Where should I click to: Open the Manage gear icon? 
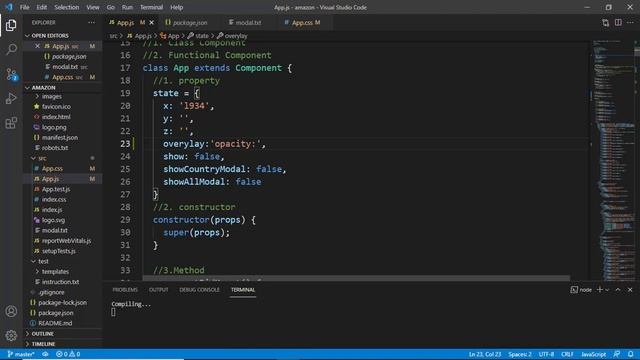[x=11, y=335]
